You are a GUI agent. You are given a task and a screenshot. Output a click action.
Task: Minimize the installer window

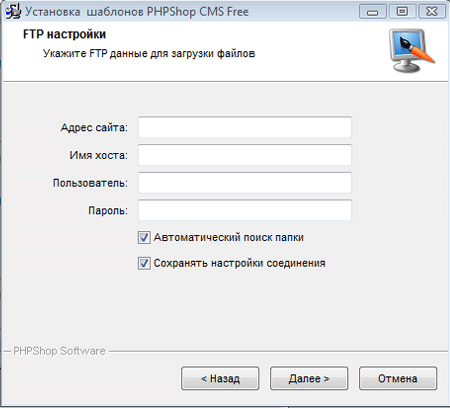pos(372,12)
